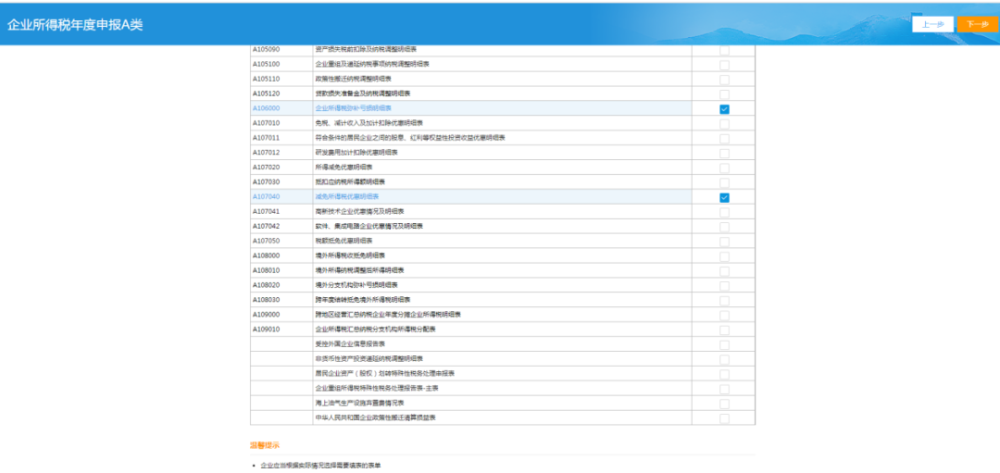Click the 下一步 (next step) button

977,24
